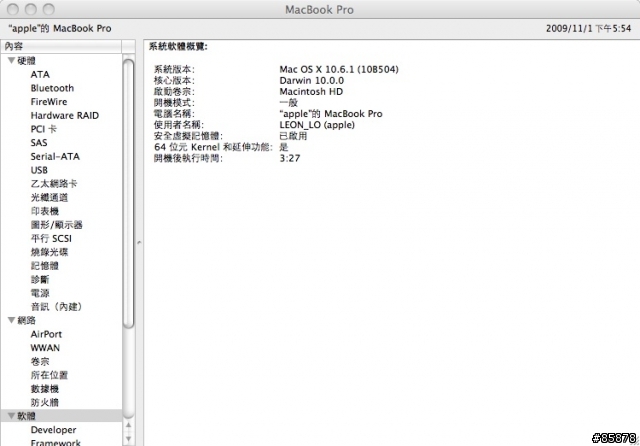Select Hardware RAID item

pos(64,115)
